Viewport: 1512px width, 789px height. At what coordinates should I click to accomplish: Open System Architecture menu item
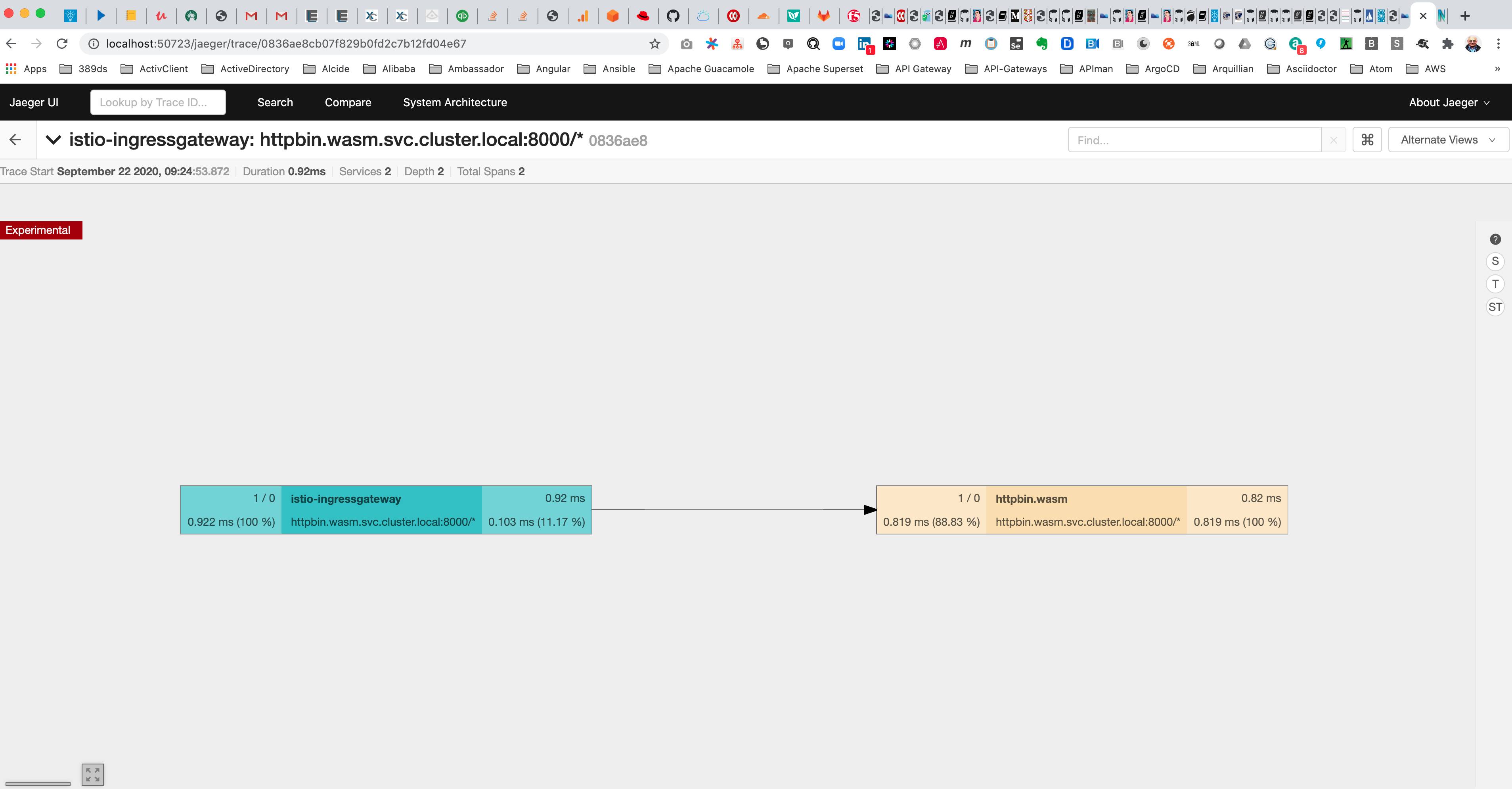455,102
